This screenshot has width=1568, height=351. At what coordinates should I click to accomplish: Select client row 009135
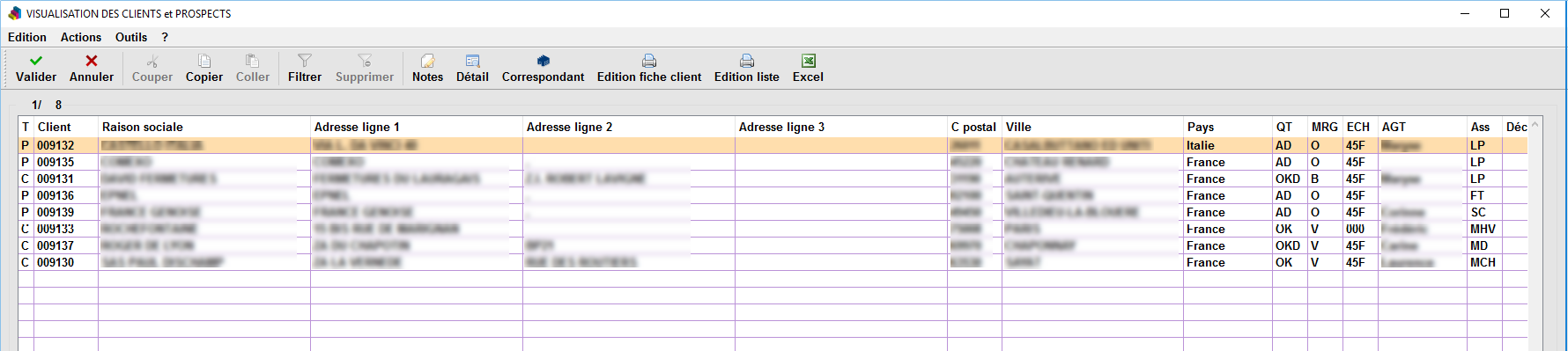pos(773,162)
